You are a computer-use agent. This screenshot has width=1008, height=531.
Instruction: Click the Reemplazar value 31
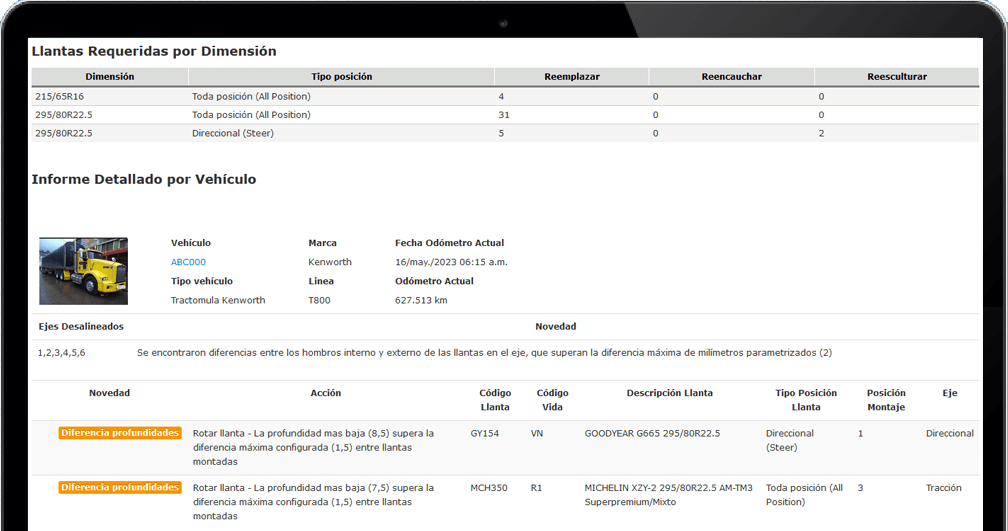coord(504,115)
